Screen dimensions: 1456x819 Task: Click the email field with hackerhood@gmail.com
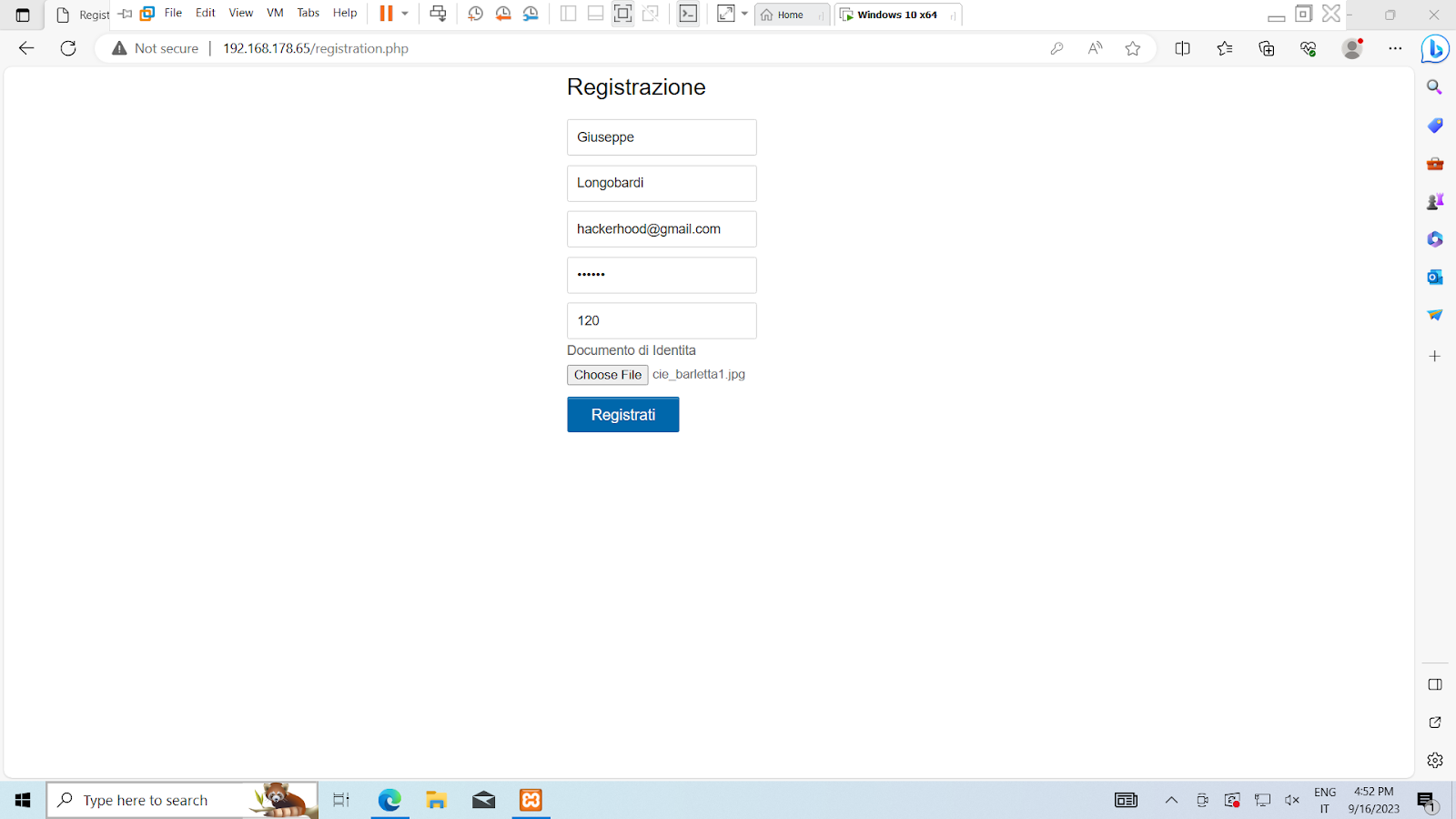coord(662,229)
